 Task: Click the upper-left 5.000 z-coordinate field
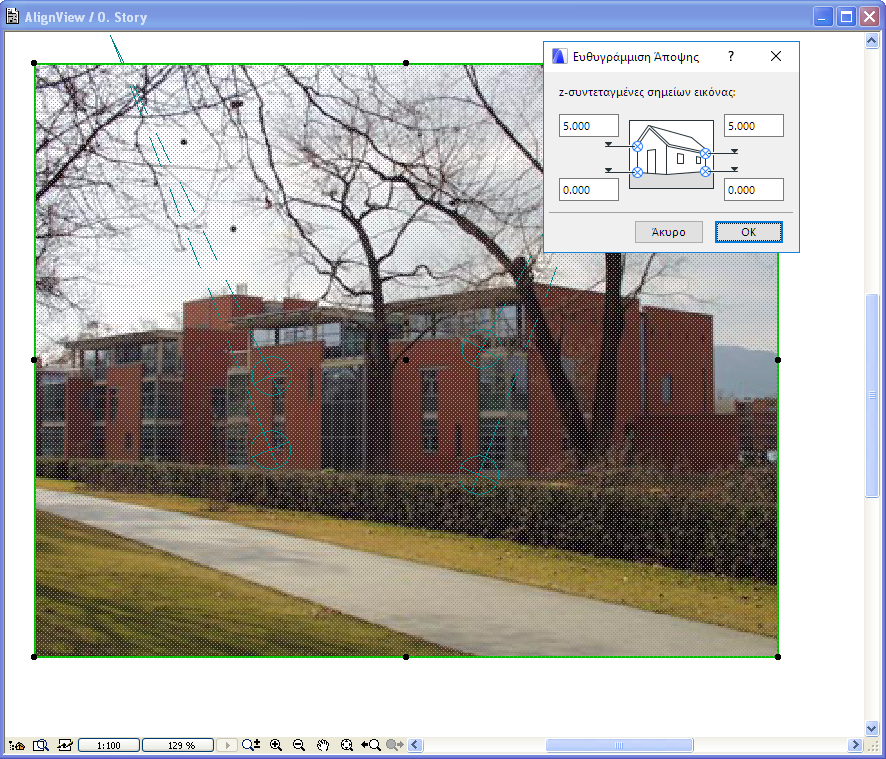point(589,125)
